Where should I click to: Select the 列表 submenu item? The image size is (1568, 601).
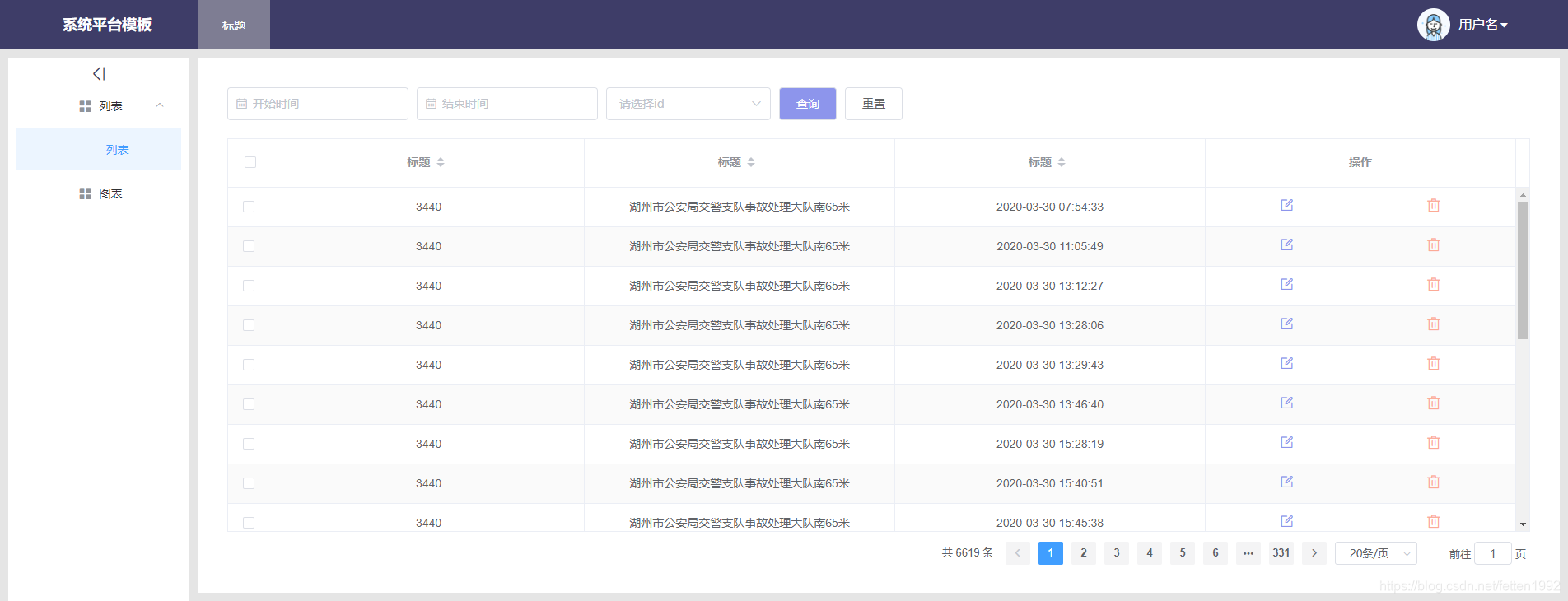(x=99, y=149)
